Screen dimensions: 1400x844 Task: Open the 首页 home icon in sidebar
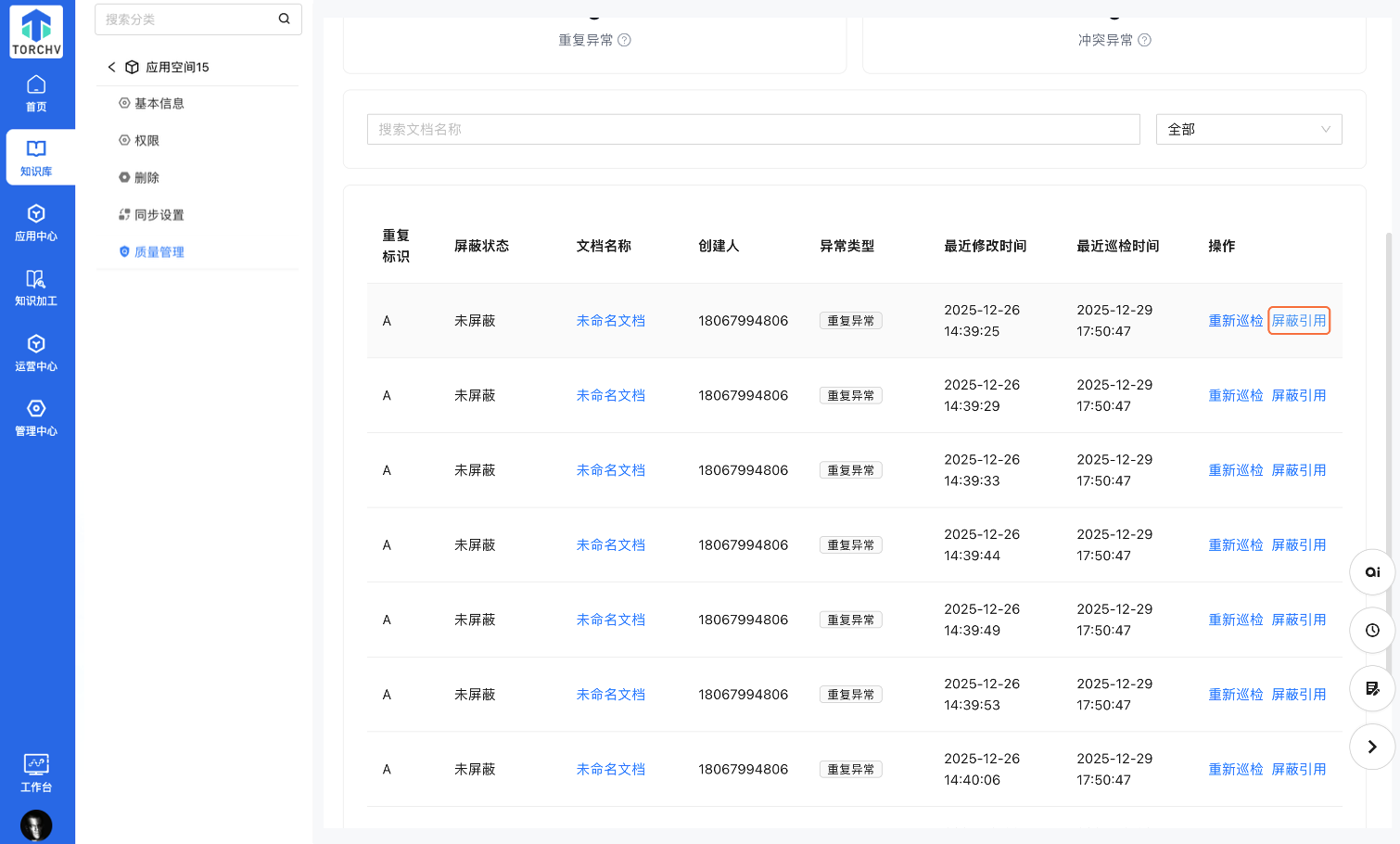pyautogui.click(x=36, y=94)
